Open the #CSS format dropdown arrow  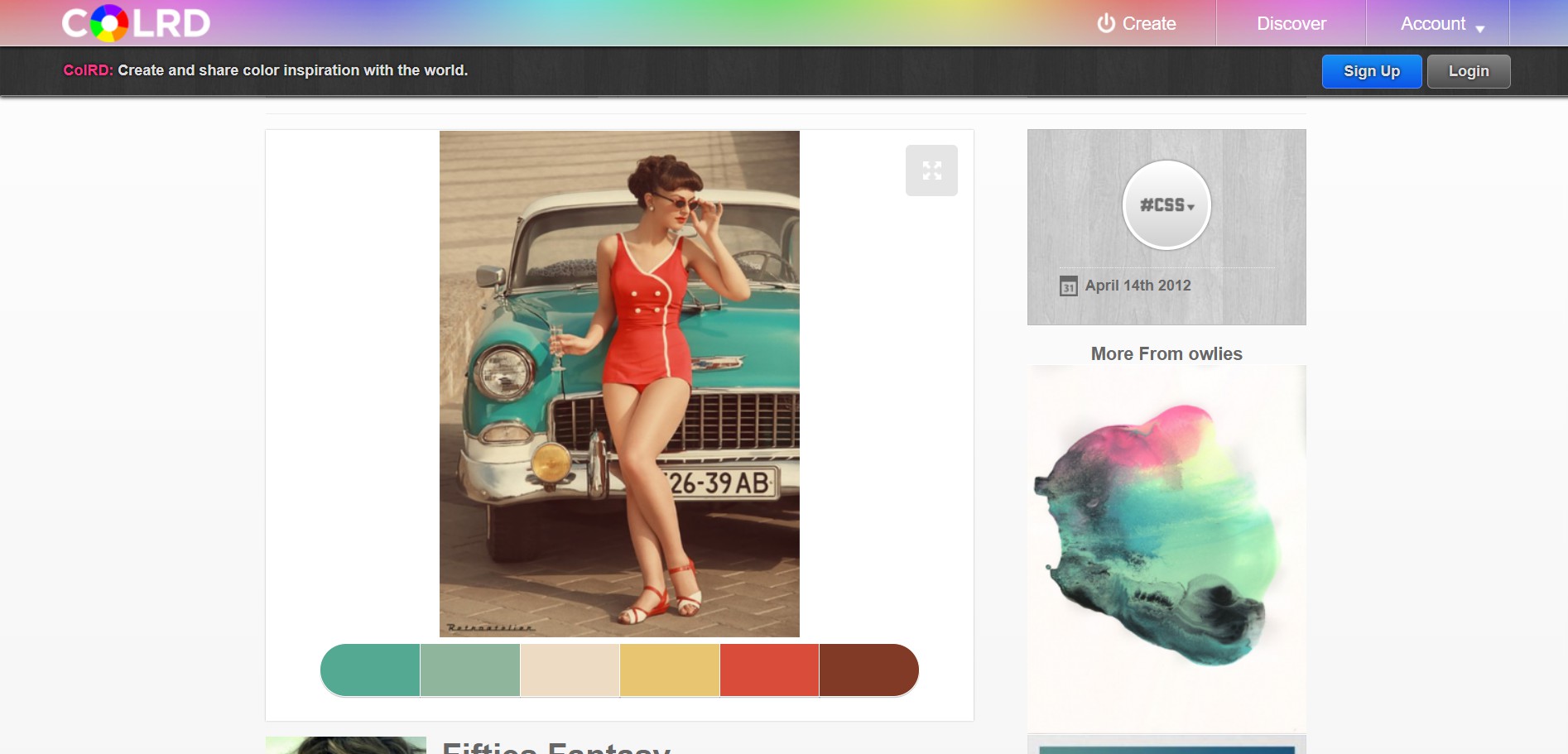(x=1191, y=209)
